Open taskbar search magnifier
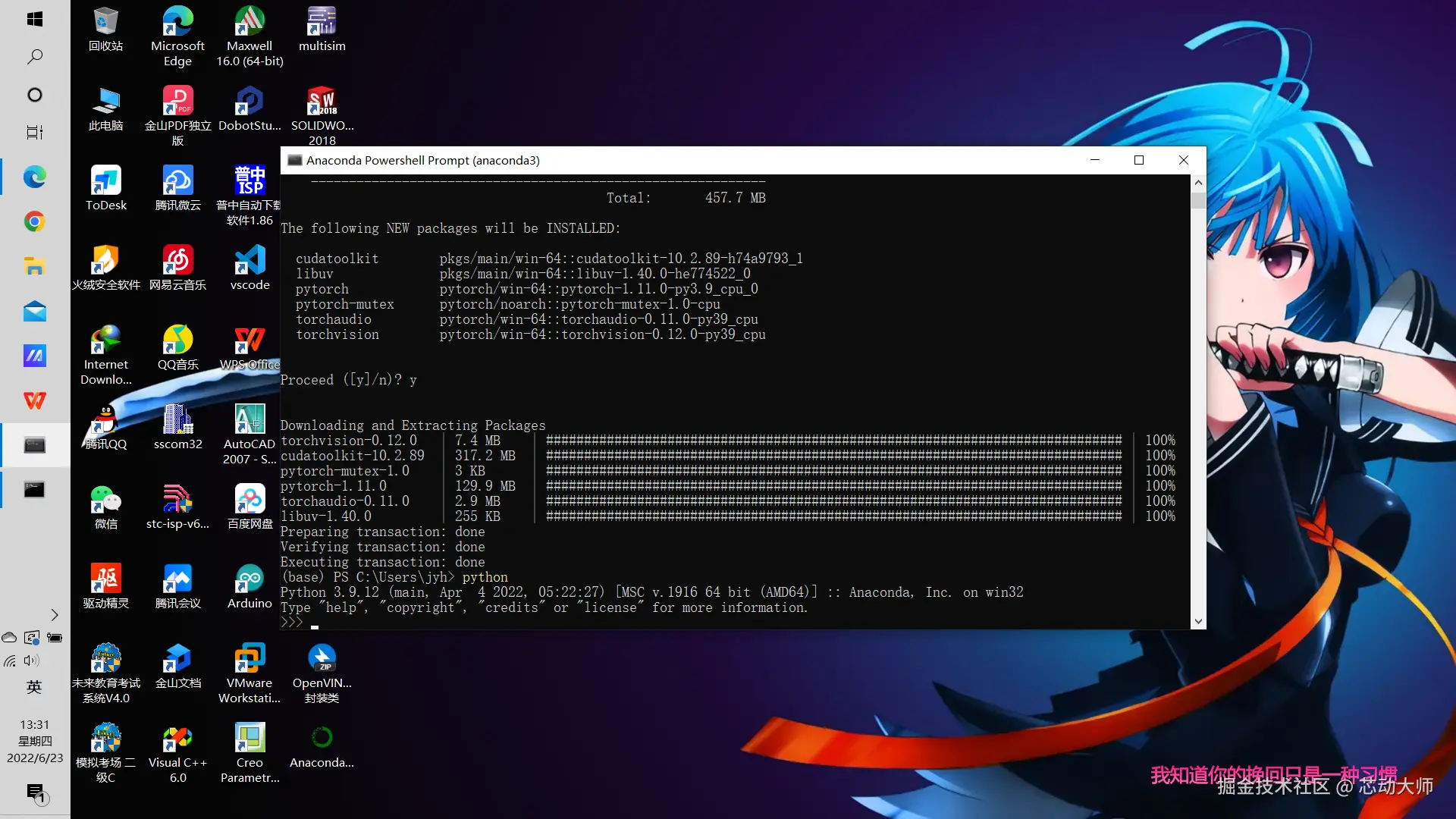This screenshot has height=819, width=1456. [x=35, y=57]
